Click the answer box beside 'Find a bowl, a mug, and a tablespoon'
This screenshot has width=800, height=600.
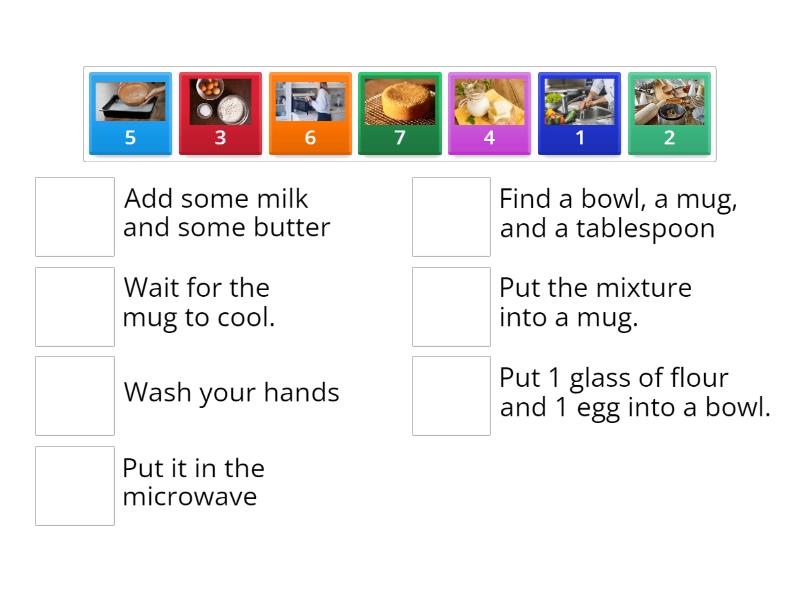tap(451, 216)
